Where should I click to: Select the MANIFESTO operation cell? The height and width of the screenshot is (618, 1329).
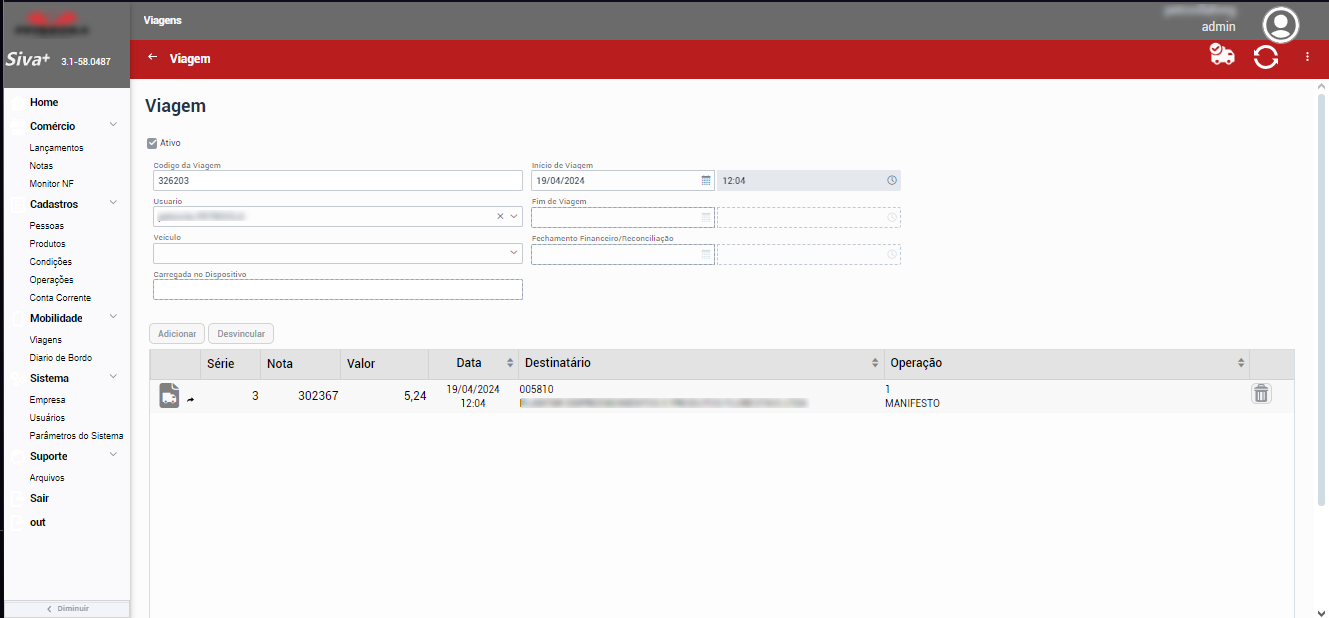[x=912, y=403]
